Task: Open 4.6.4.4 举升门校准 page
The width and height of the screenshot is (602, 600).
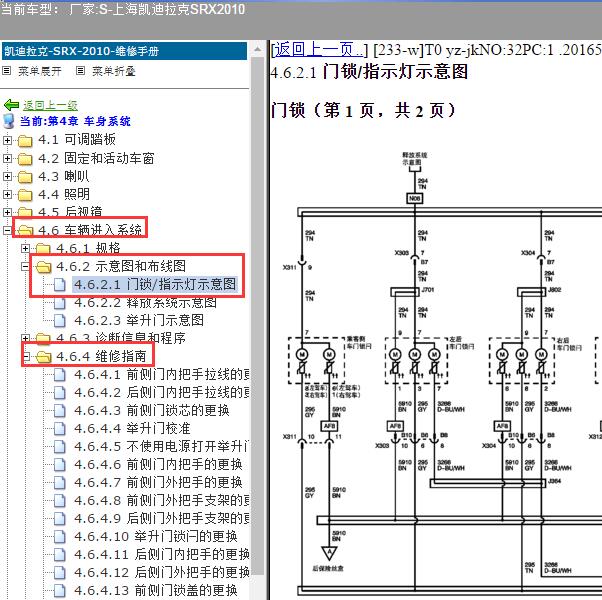Action: pos(132,428)
